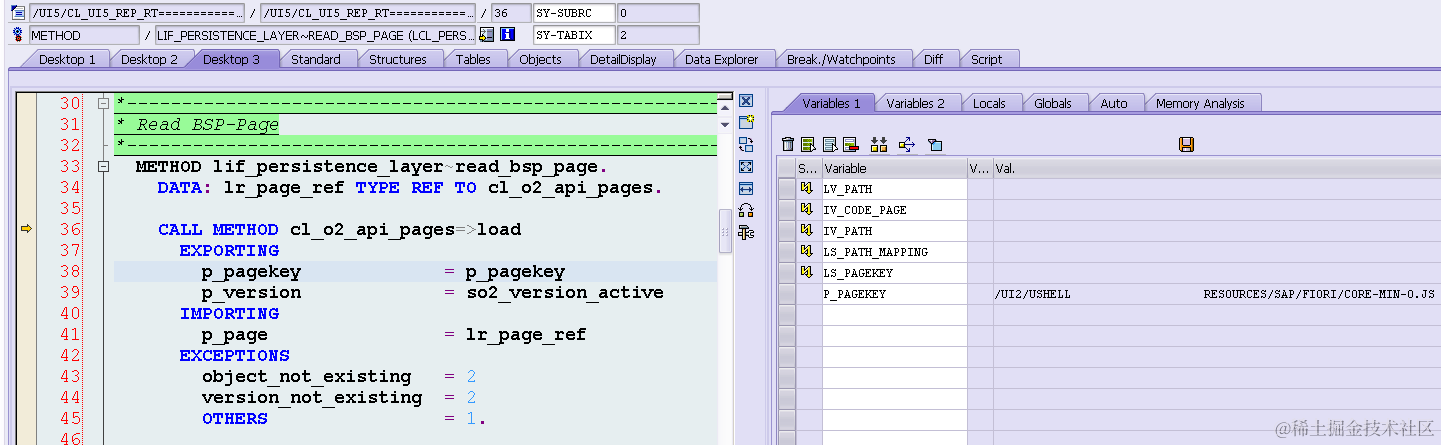The height and width of the screenshot is (445, 1441).
Task: Click the change icon beside LV_PATH
Action: pos(806,188)
